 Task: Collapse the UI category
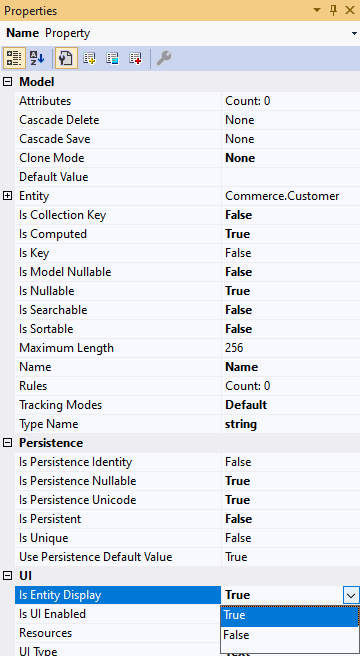tap(8, 576)
